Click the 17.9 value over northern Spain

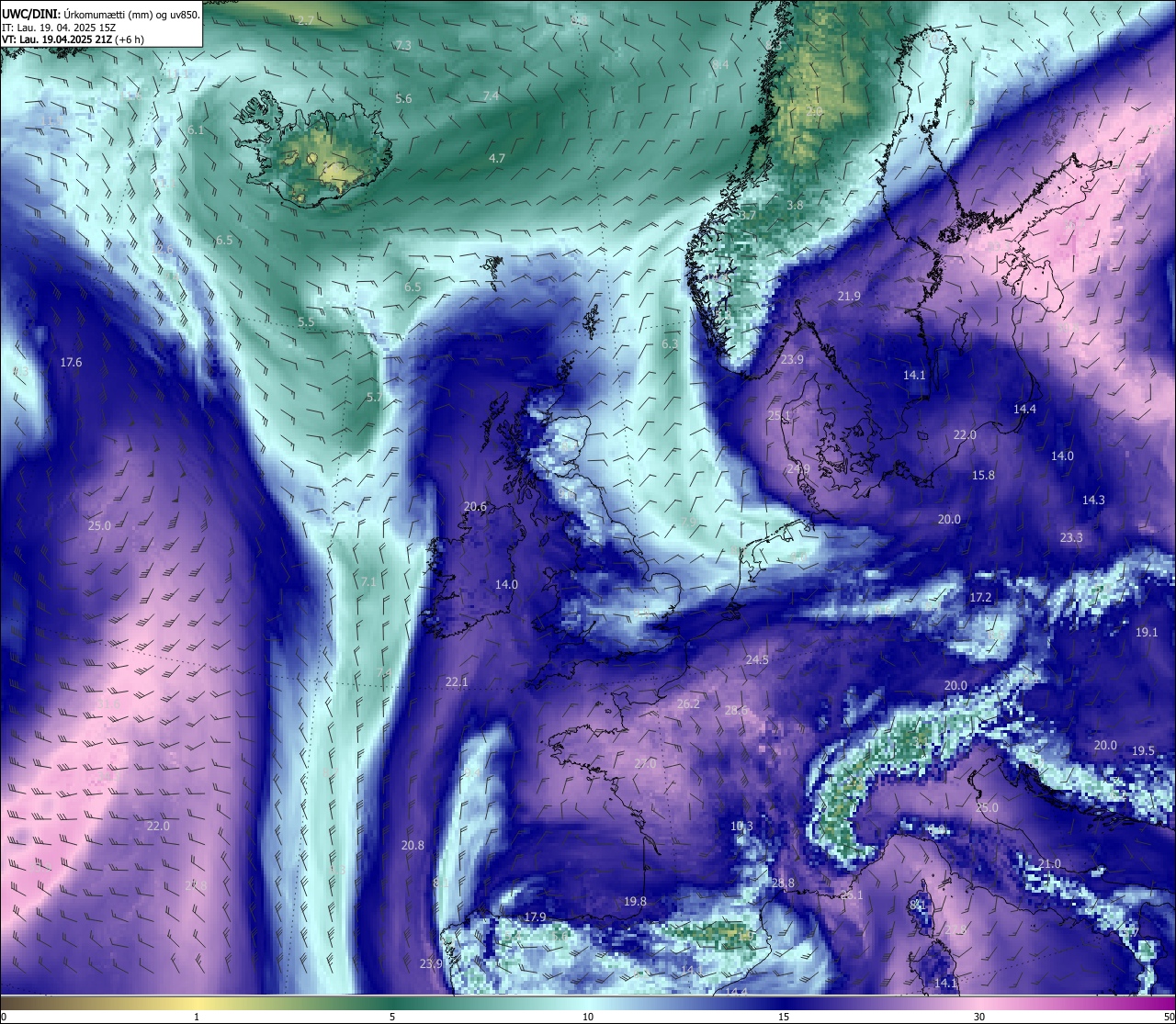(535, 917)
